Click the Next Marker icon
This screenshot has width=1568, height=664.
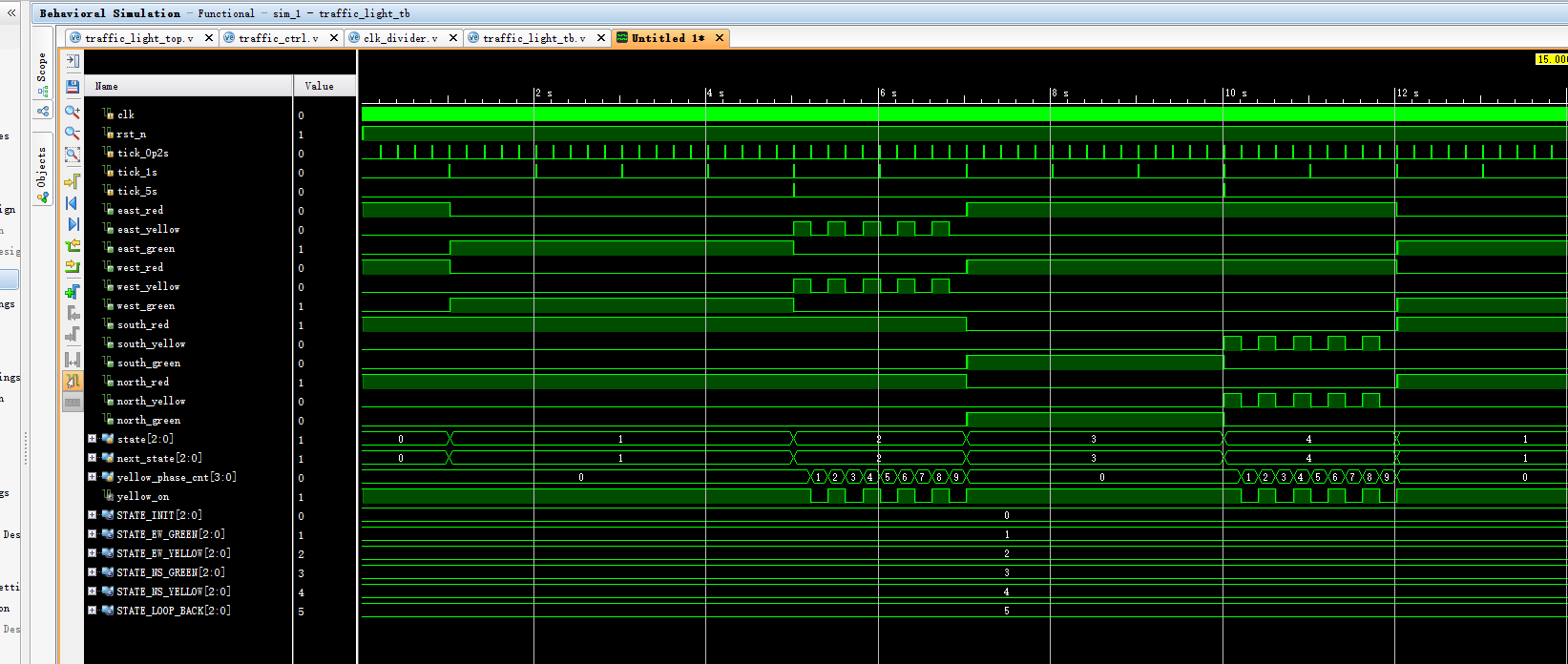click(x=73, y=335)
